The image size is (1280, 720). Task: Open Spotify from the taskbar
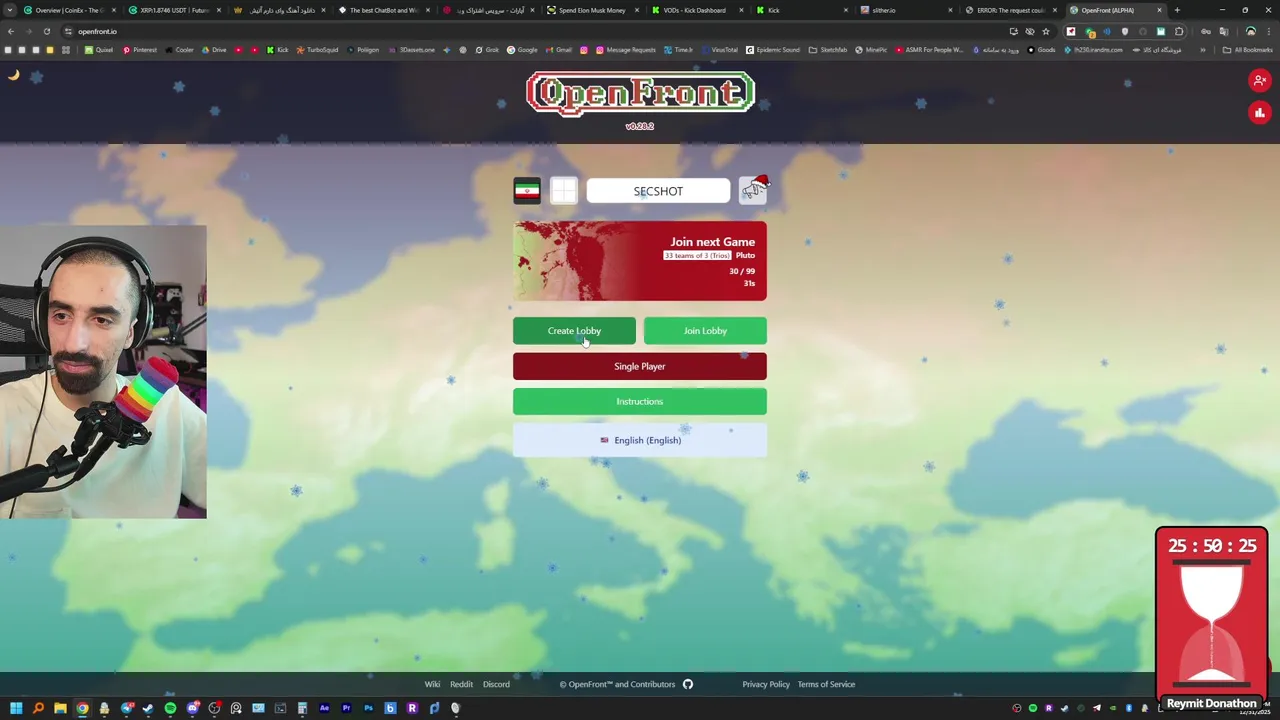pyautogui.click(x=170, y=708)
